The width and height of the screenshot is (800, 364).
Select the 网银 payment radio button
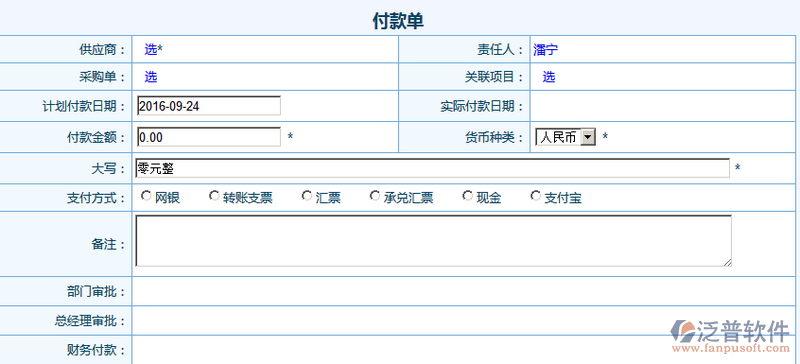point(146,196)
